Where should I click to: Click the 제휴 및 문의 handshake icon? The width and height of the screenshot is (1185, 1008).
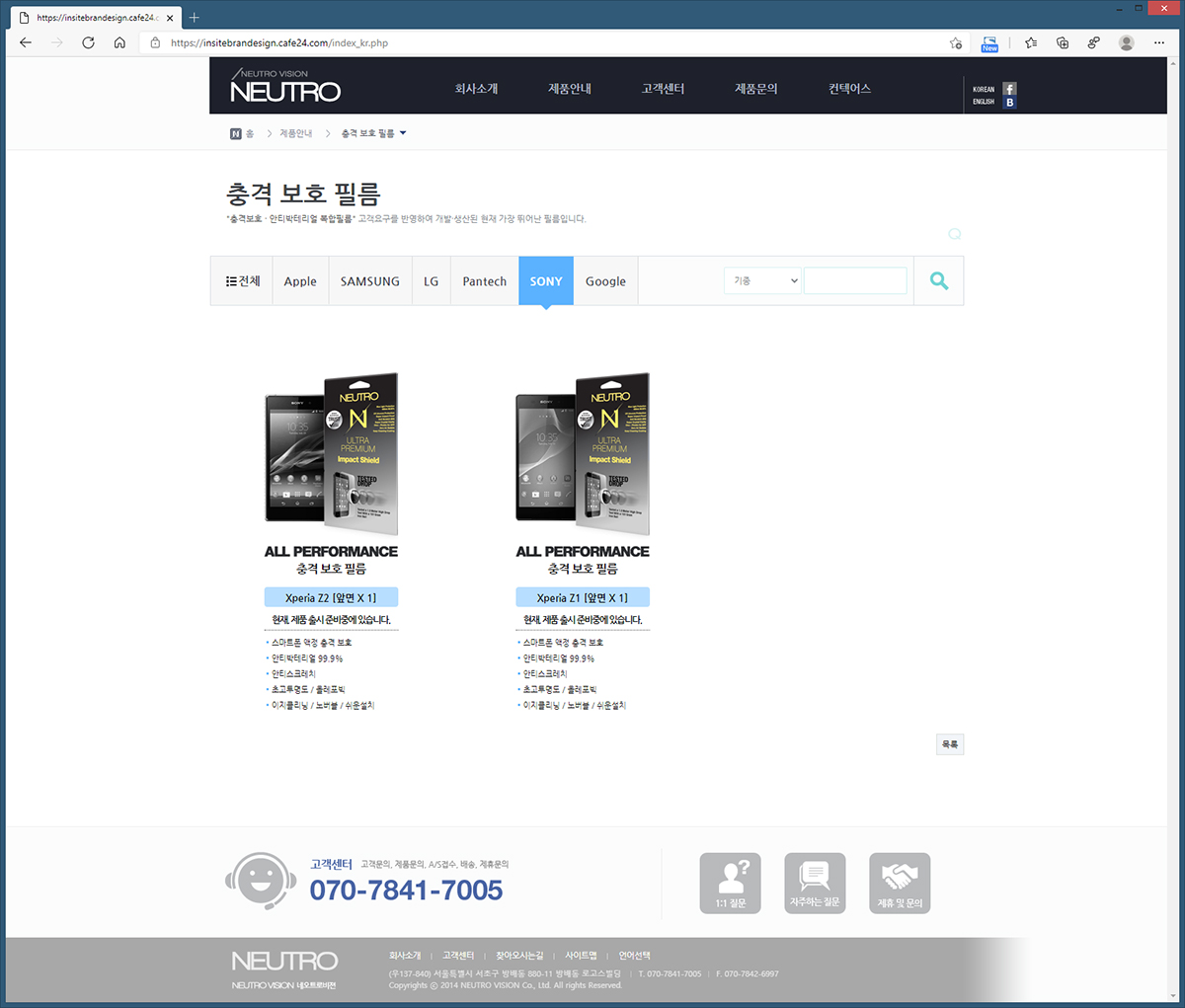pyautogui.click(x=900, y=883)
